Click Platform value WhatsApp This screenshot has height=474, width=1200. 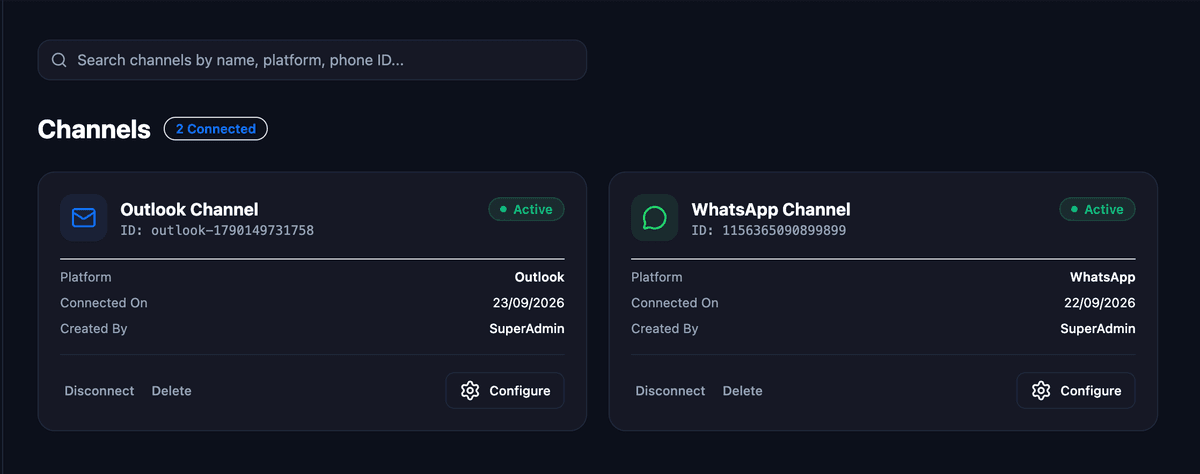click(1103, 277)
